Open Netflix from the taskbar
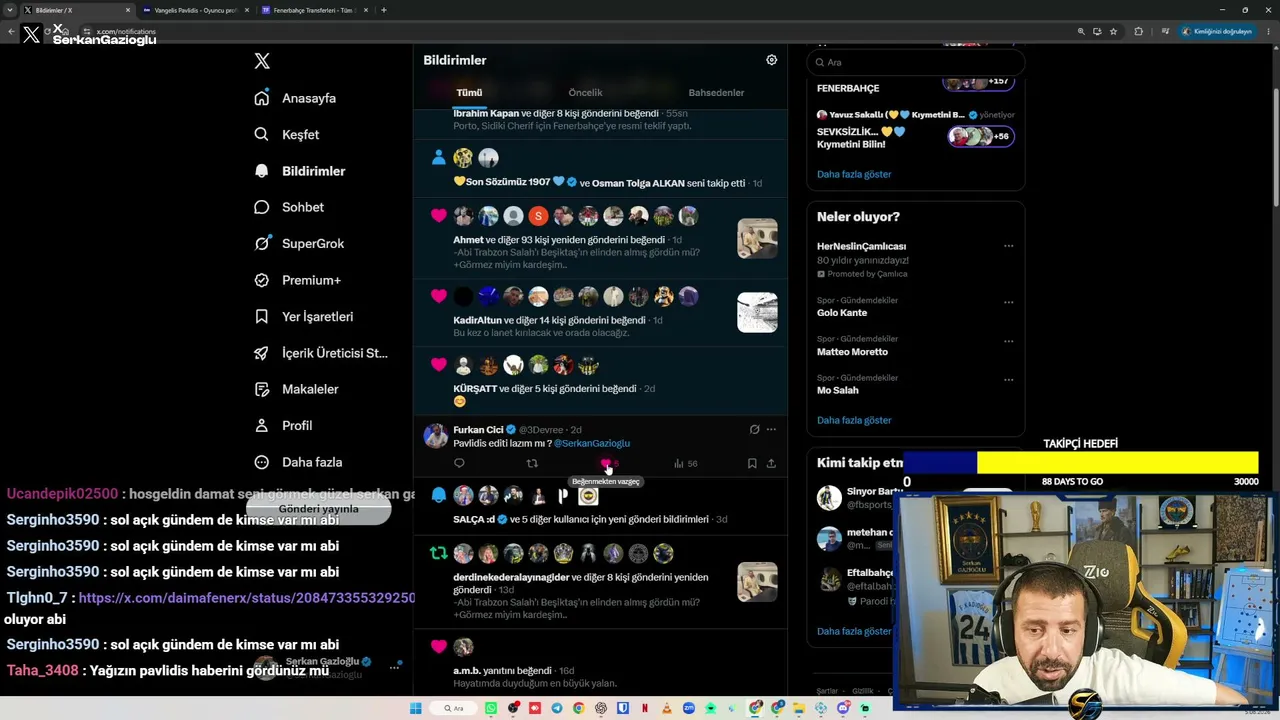Screen dimensions: 1280x720 click(645, 708)
